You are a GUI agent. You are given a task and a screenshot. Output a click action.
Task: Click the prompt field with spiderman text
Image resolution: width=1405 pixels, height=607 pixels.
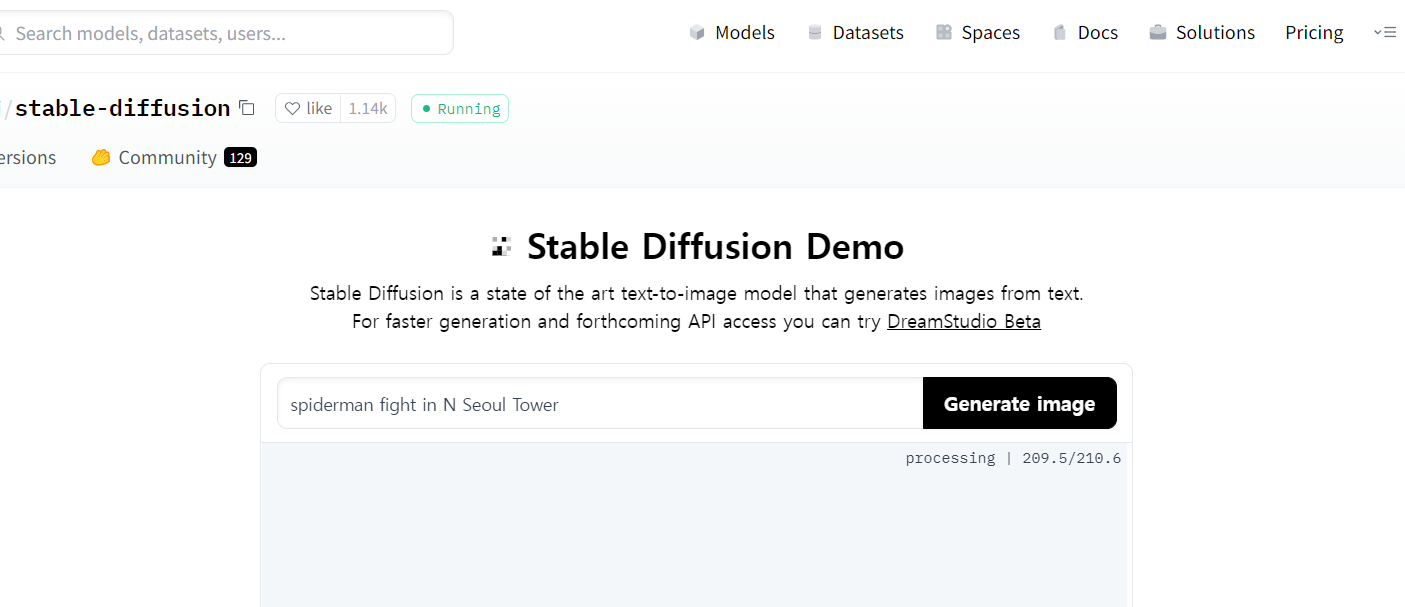tap(600, 403)
